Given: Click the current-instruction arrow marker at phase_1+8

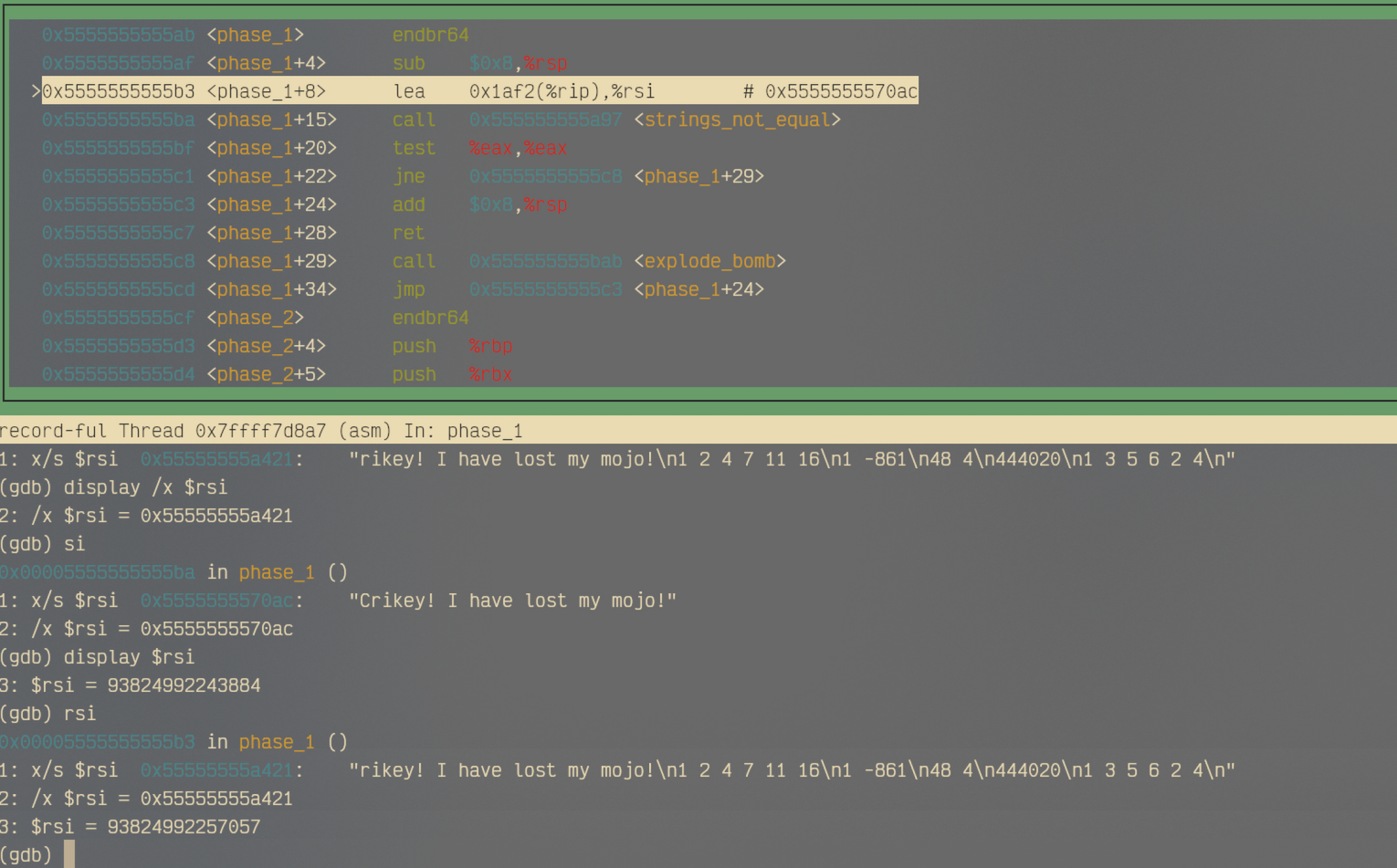Looking at the screenshot, I should pos(36,91).
